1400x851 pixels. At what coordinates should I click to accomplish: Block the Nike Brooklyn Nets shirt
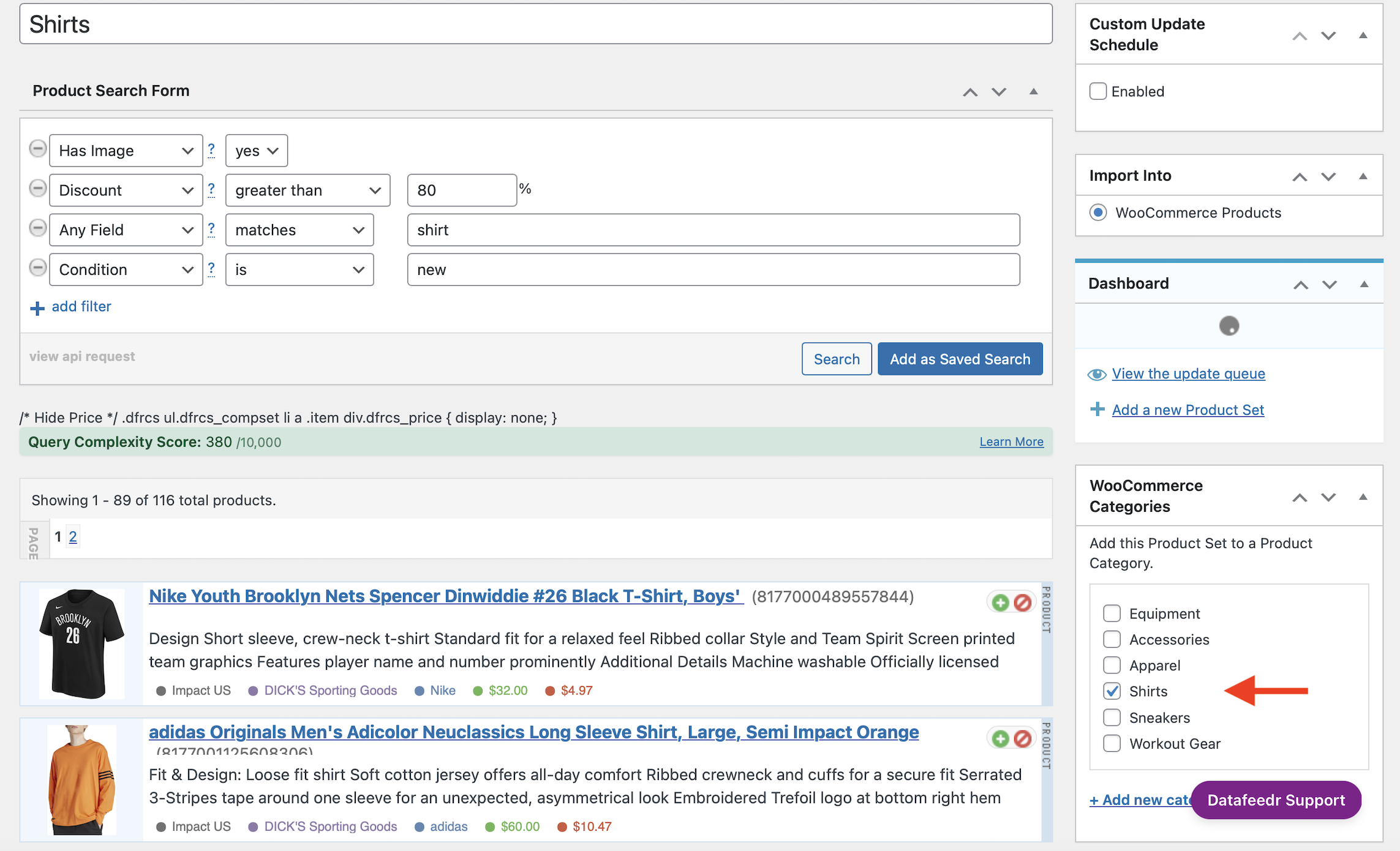(1022, 602)
